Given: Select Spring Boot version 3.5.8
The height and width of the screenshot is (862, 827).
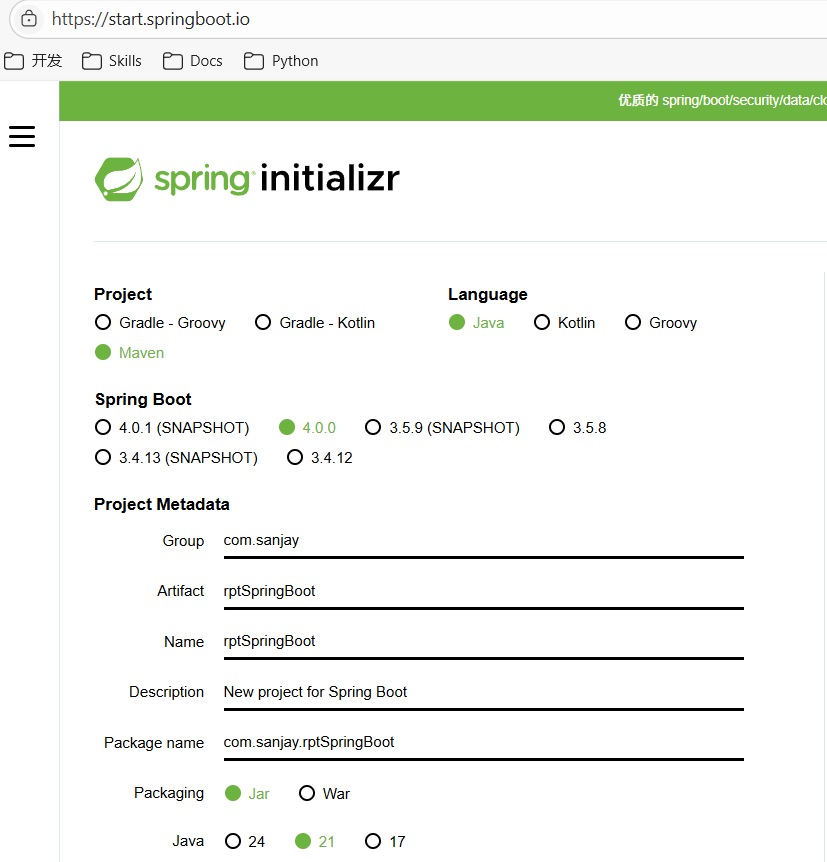Looking at the screenshot, I should [577, 428].
